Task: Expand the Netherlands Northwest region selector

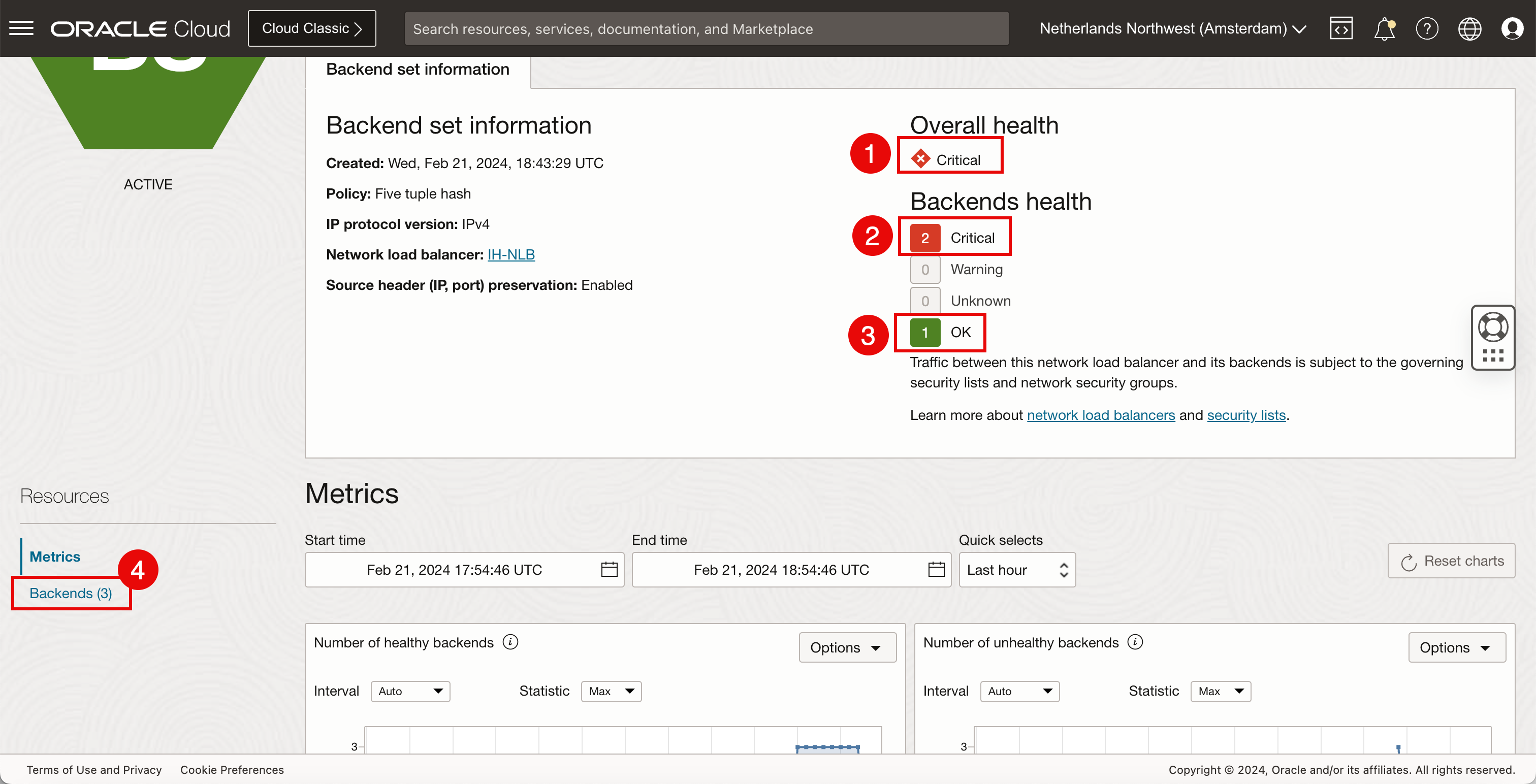Action: (x=1172, y=28)
